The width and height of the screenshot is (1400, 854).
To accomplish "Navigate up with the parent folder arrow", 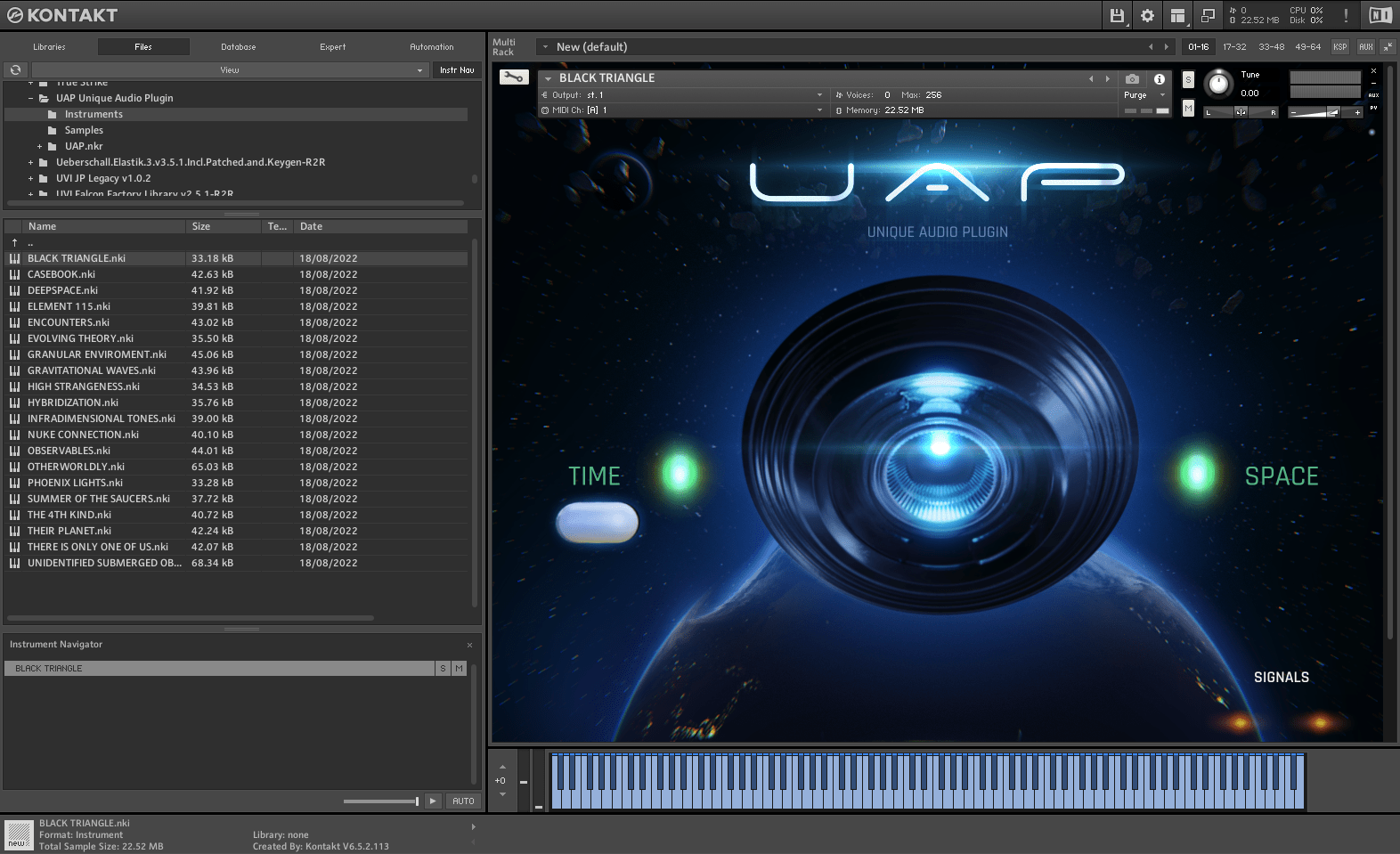I will click(15, 242).
